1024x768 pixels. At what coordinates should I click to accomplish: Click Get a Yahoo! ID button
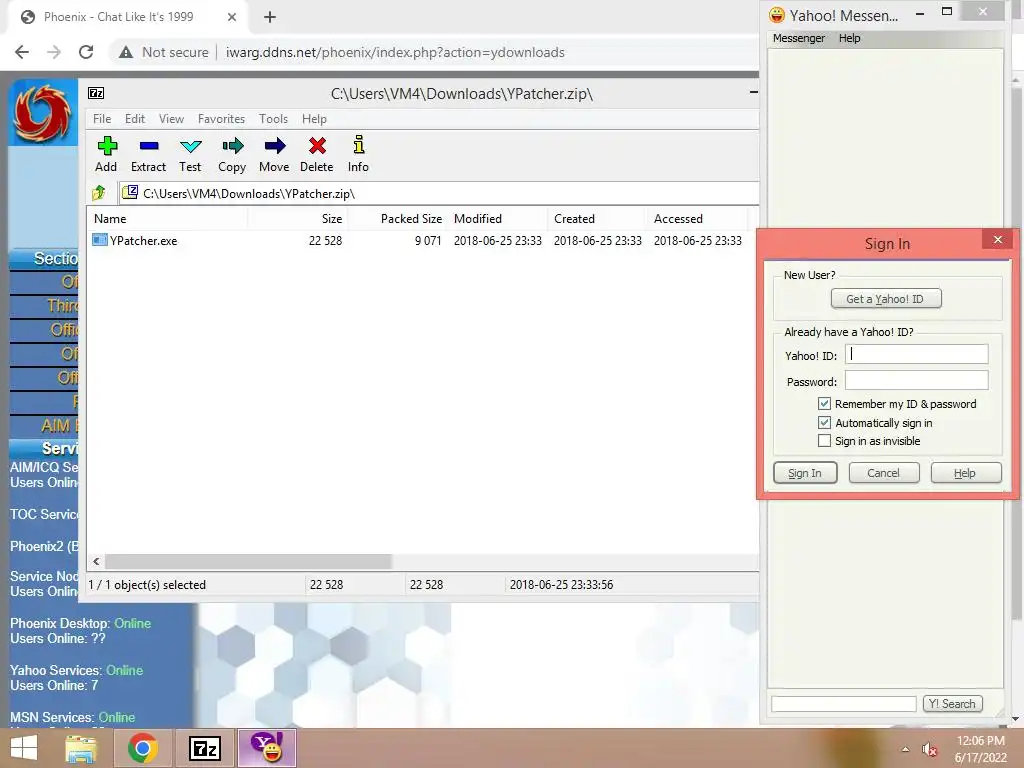click(886, 298)
